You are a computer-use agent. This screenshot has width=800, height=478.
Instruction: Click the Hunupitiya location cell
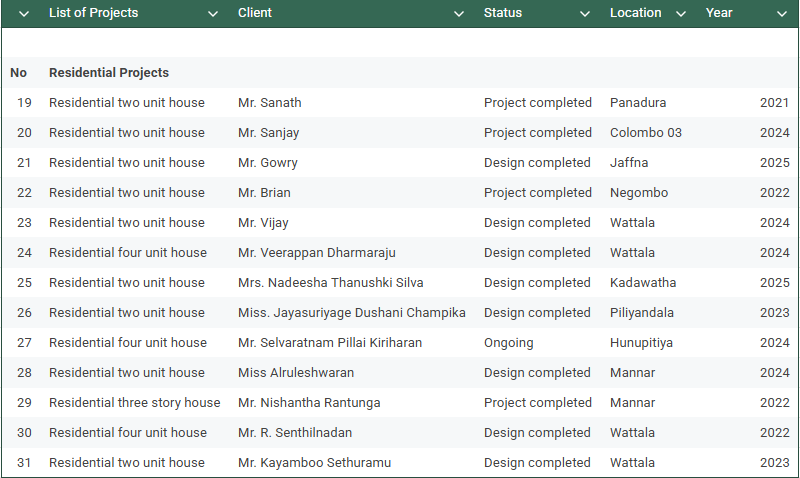(x=641, y=343)
